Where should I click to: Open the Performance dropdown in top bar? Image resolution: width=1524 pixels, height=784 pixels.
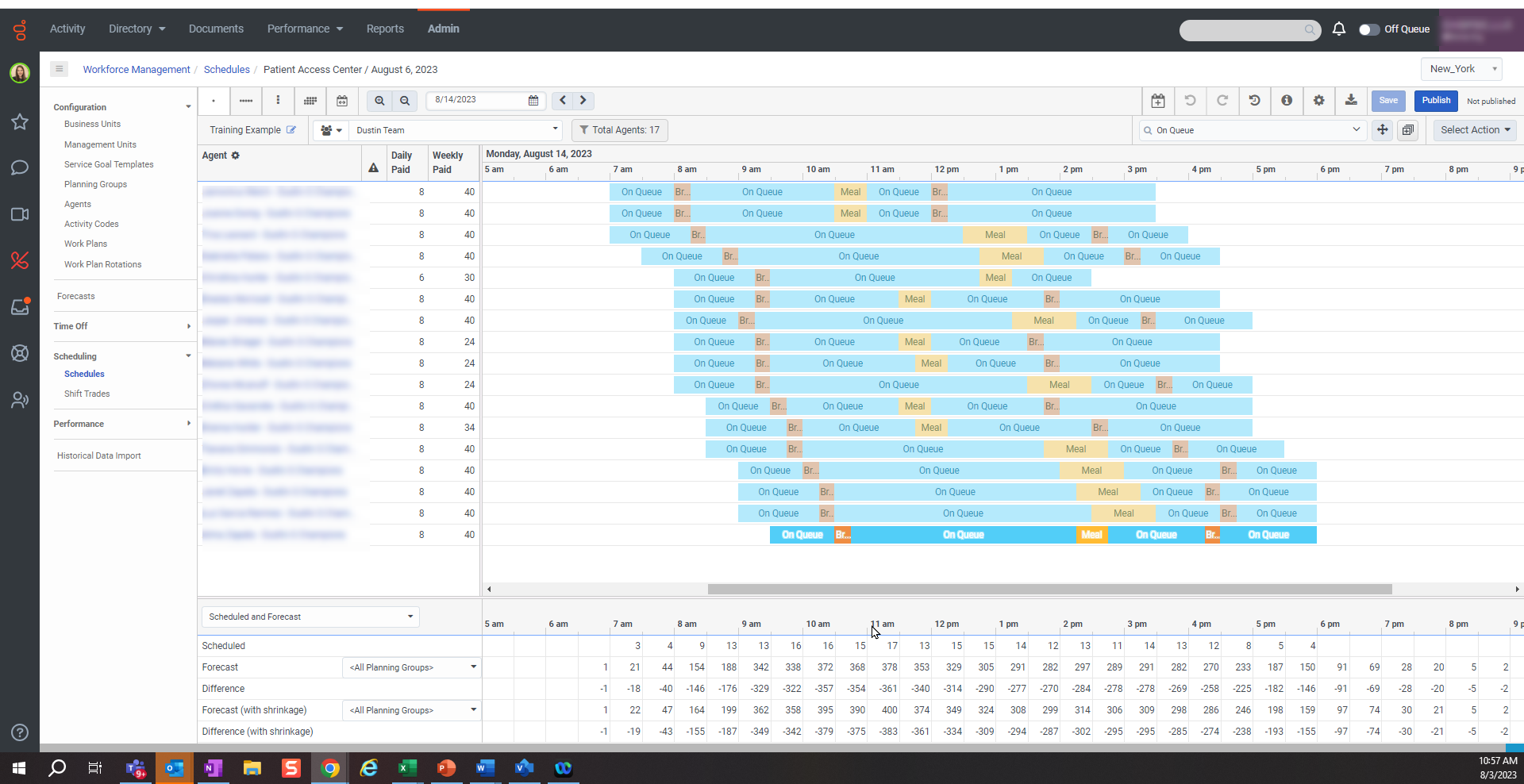tap(305, 29)
